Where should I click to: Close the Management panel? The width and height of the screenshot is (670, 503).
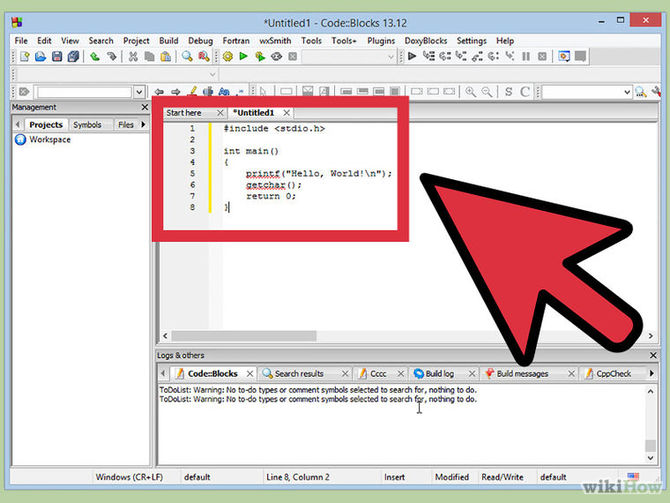click(x=144, y=107)
